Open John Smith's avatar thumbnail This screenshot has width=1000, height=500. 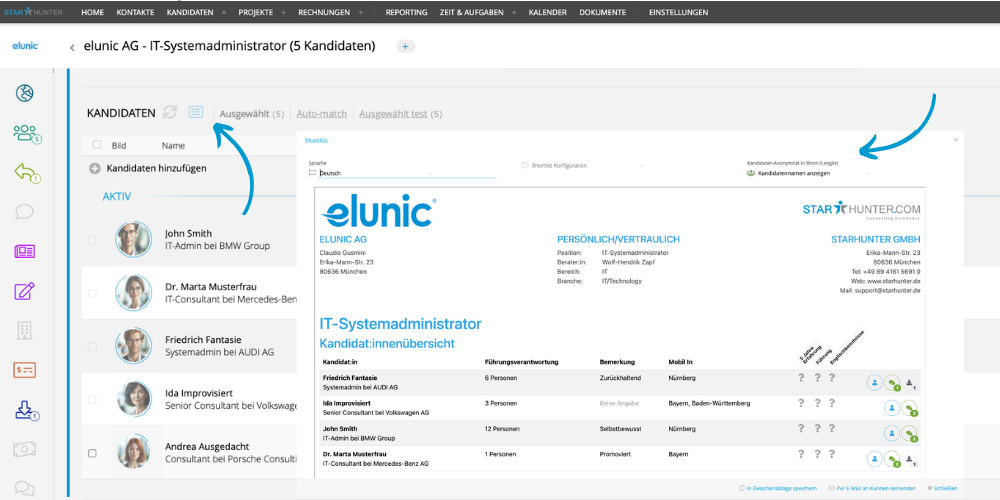133,240
